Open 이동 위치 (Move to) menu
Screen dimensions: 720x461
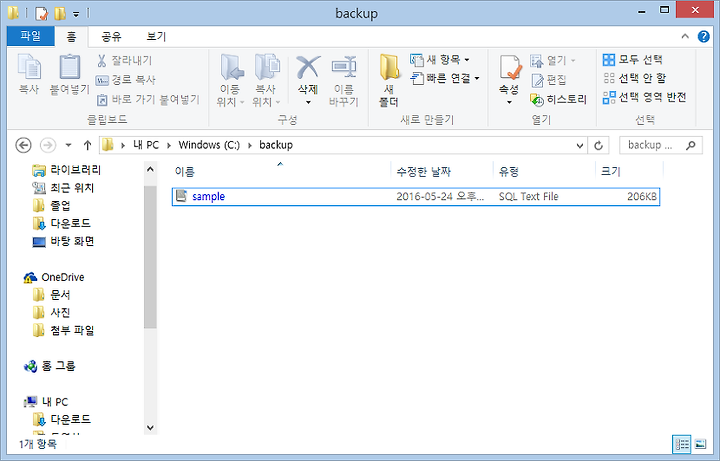tap(230, 80)
